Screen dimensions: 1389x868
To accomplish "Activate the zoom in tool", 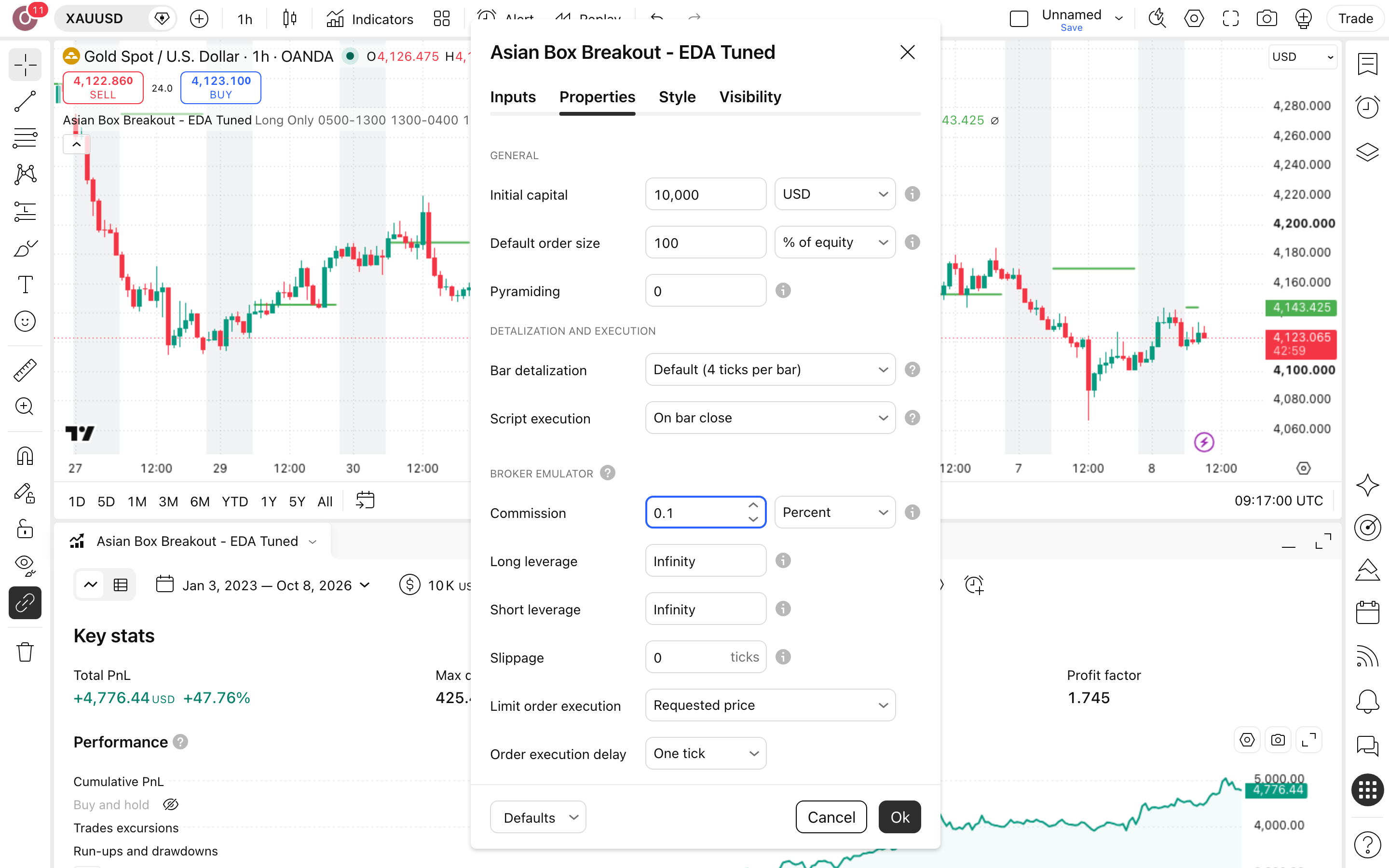I will point(25,407).
